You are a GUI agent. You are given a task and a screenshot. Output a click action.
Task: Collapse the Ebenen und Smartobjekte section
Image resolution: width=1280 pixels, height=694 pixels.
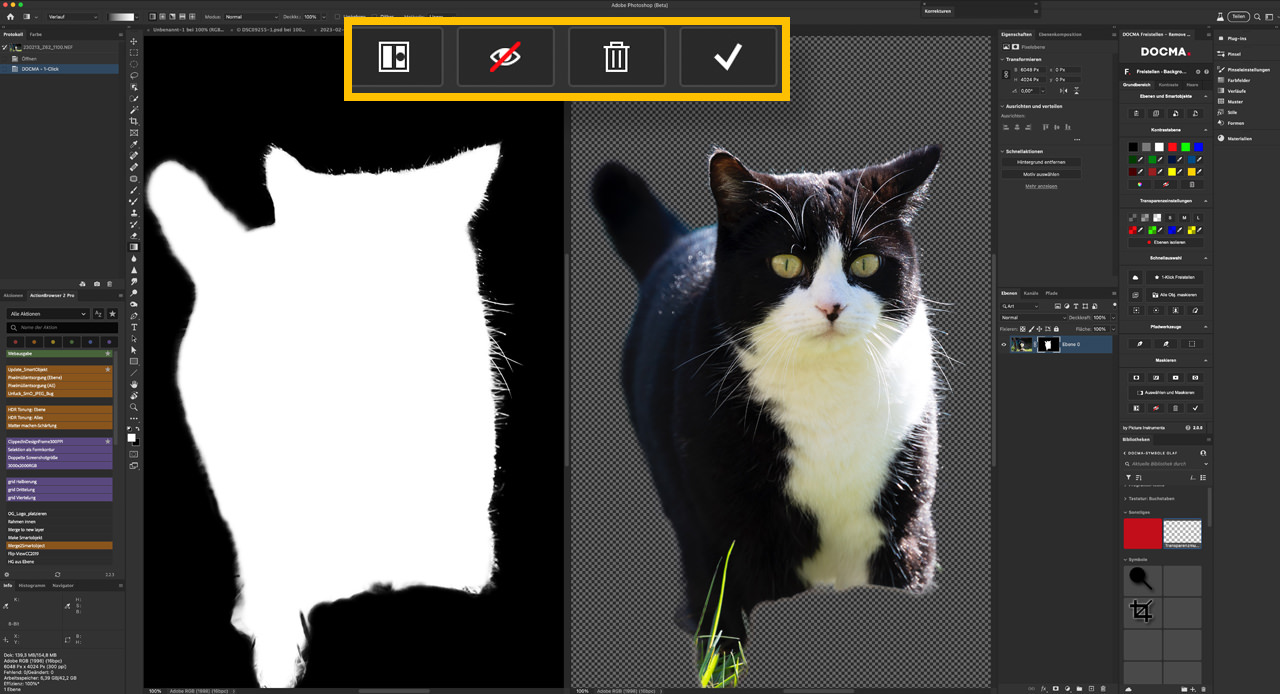[1206, 96]
